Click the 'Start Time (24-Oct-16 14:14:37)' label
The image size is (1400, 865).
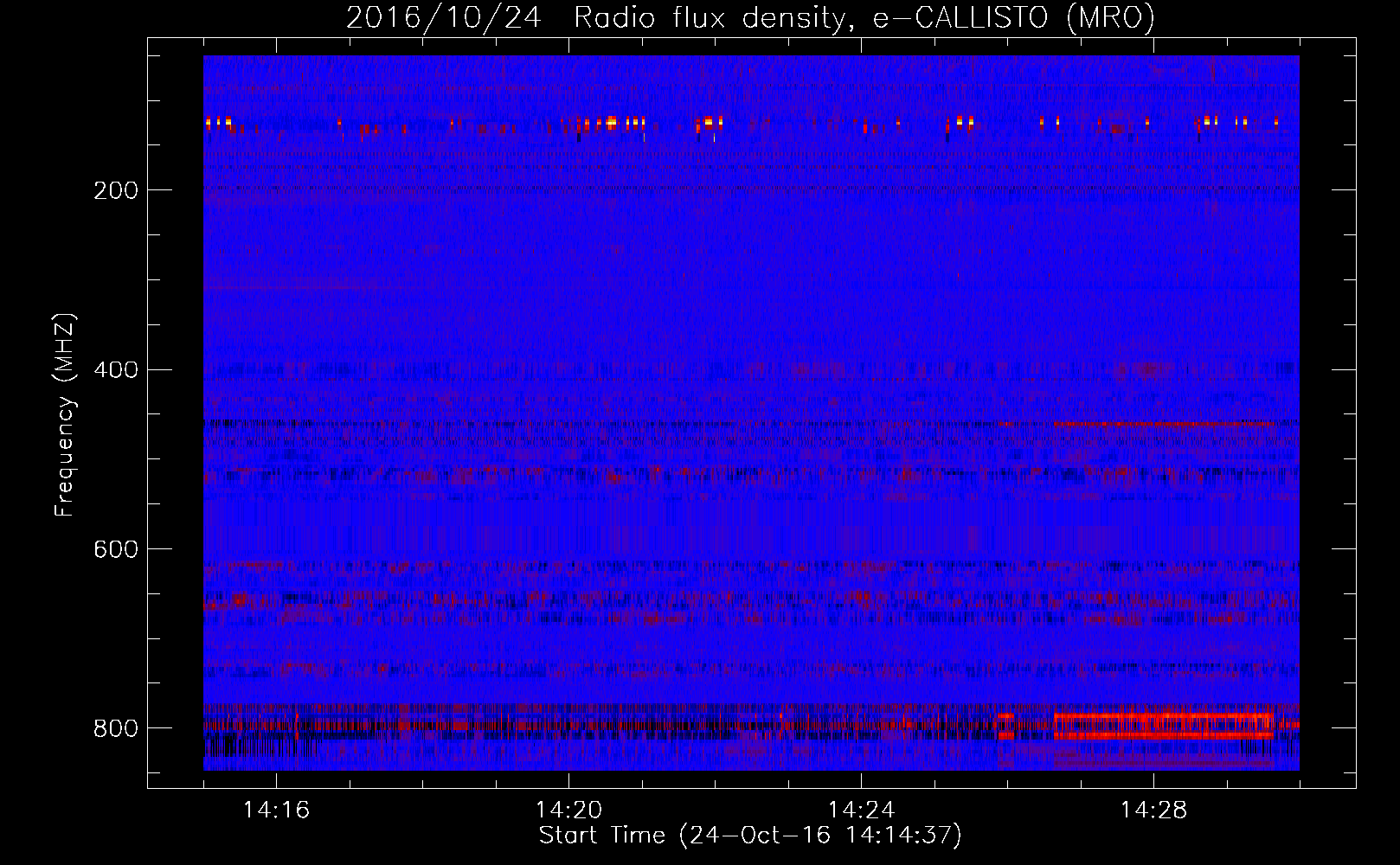point(750,836)
